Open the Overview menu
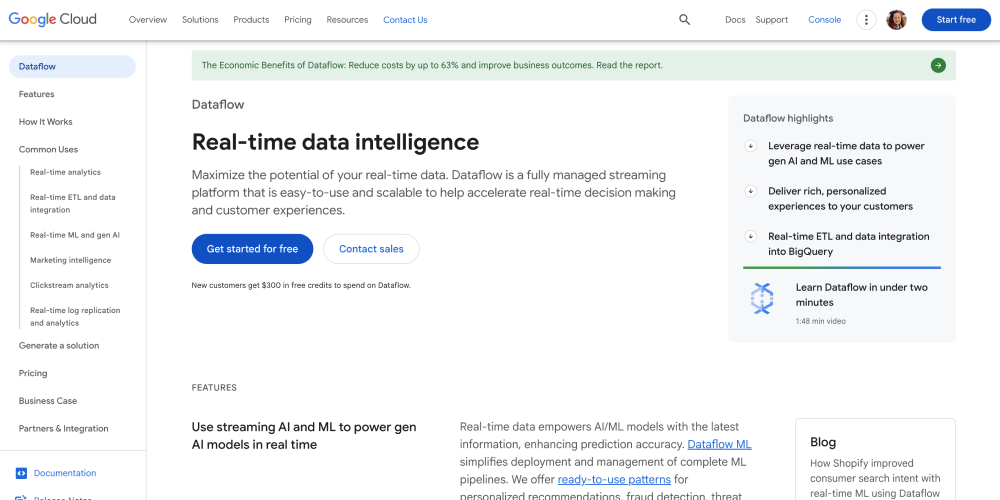The width and height of the screenshot is (1000, 500). [148, 20]
